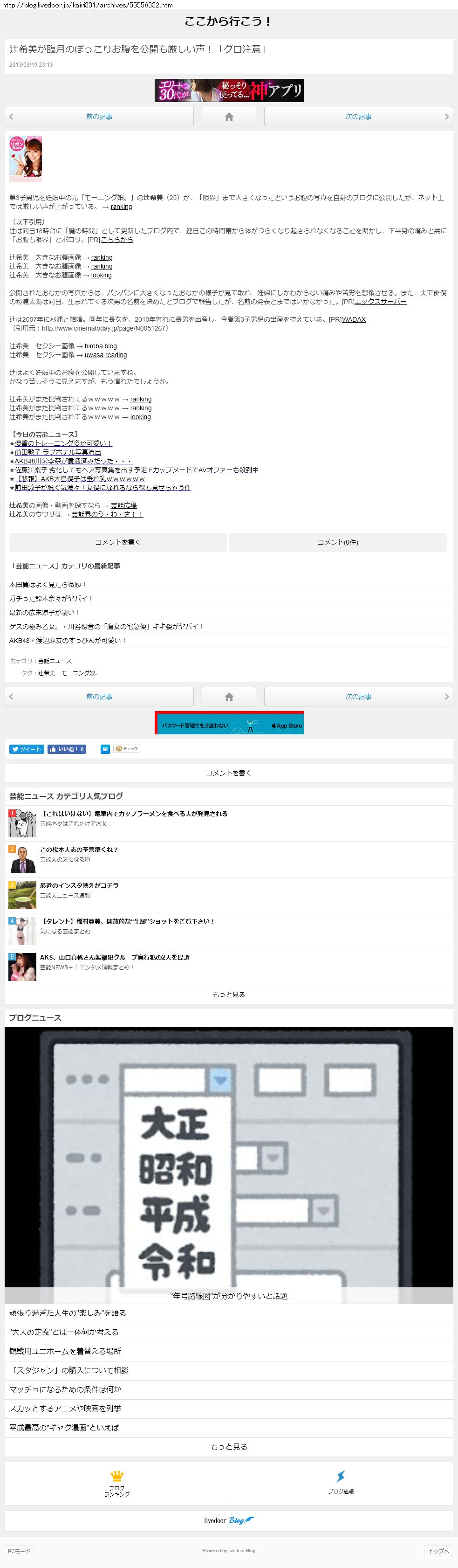
Task: Open thumbnail for 最近のインスタ映えがコチラ
Action: [x=22, y=895]
